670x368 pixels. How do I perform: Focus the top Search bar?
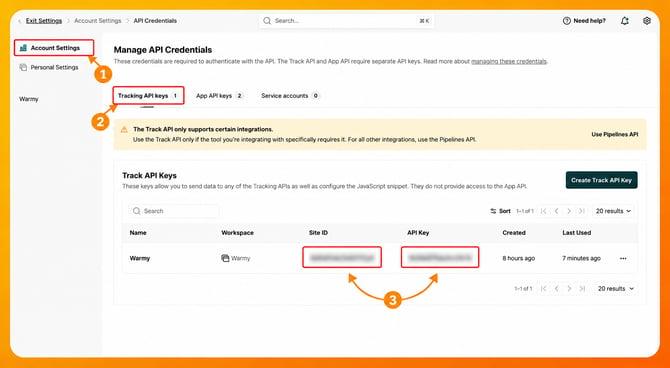(347, 21)
